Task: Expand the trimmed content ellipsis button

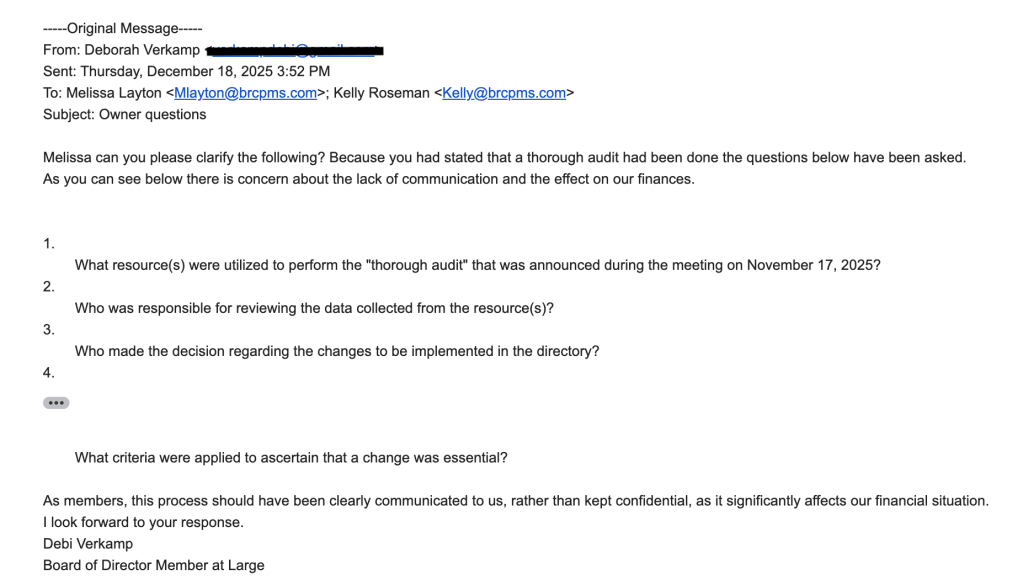Action: 56,403
